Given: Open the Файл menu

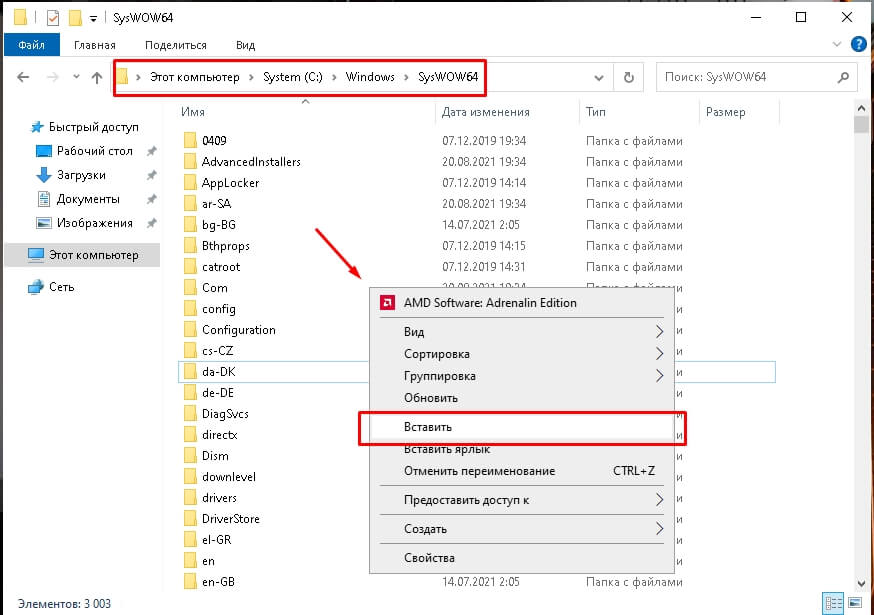Looking at the screenshot, I should click(32, 45).
